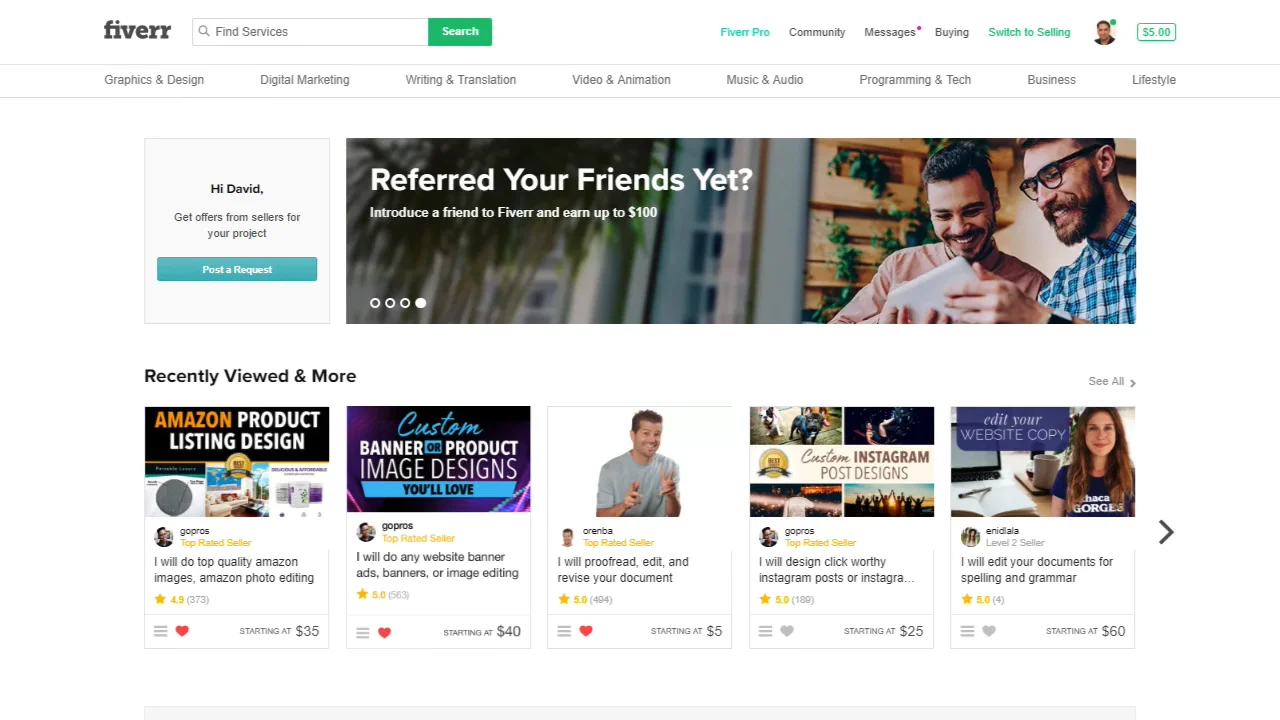Click the $5.00 balance button
The image size is (1280, 720).
[x=1156, y=32]
